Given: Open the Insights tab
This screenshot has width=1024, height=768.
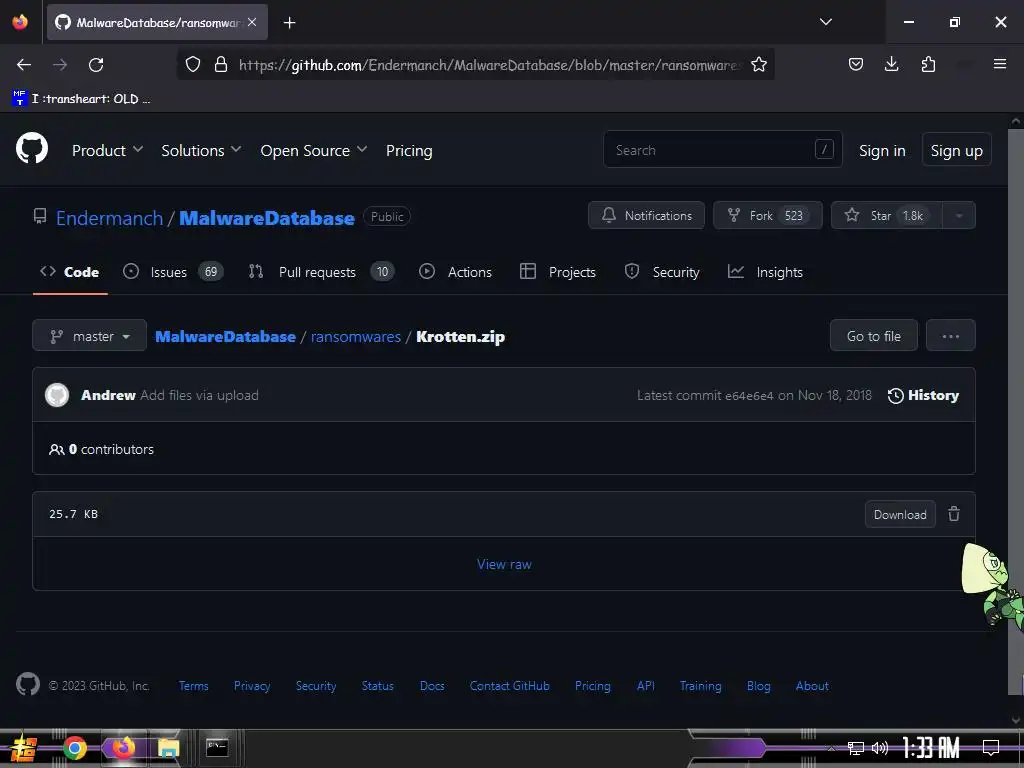Looking at the screenshot, I should click(x=765, y=272).
